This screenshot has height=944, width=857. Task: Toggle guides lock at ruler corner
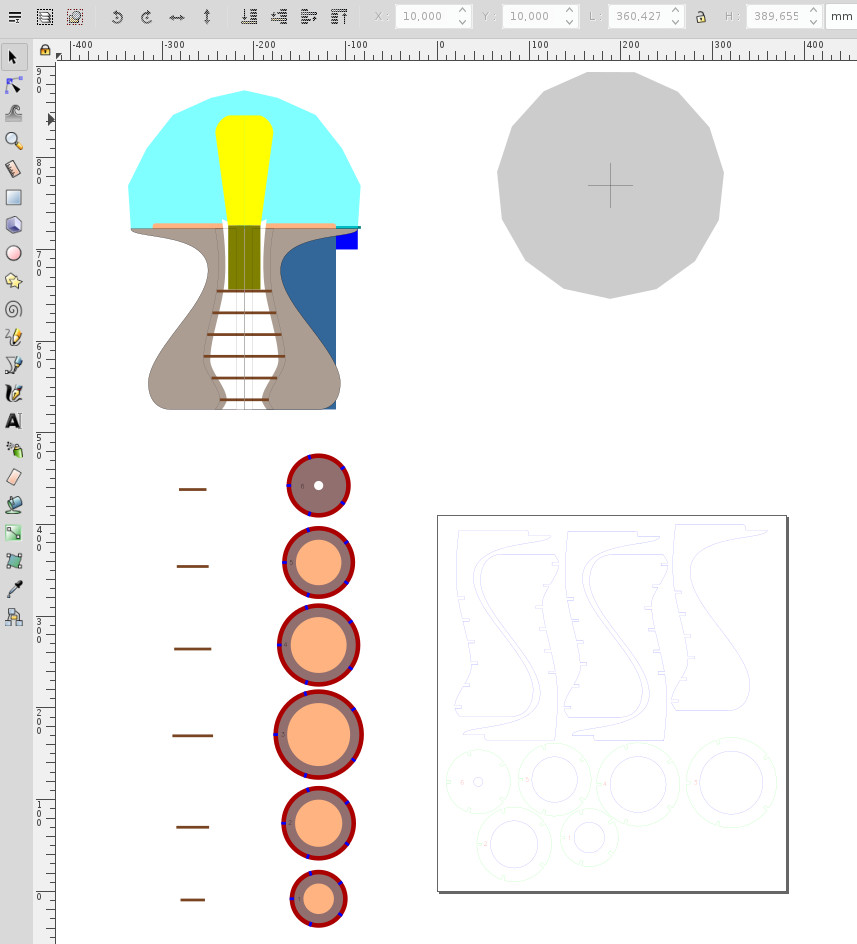(x=45, y=50)
